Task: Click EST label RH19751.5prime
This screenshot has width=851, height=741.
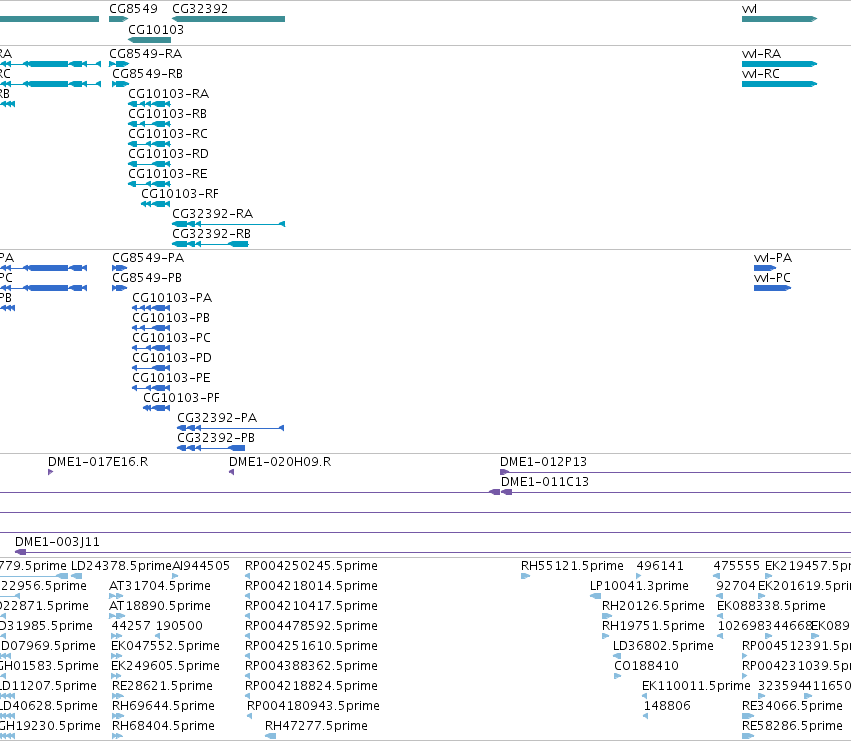Action: [x=653, y=626]
